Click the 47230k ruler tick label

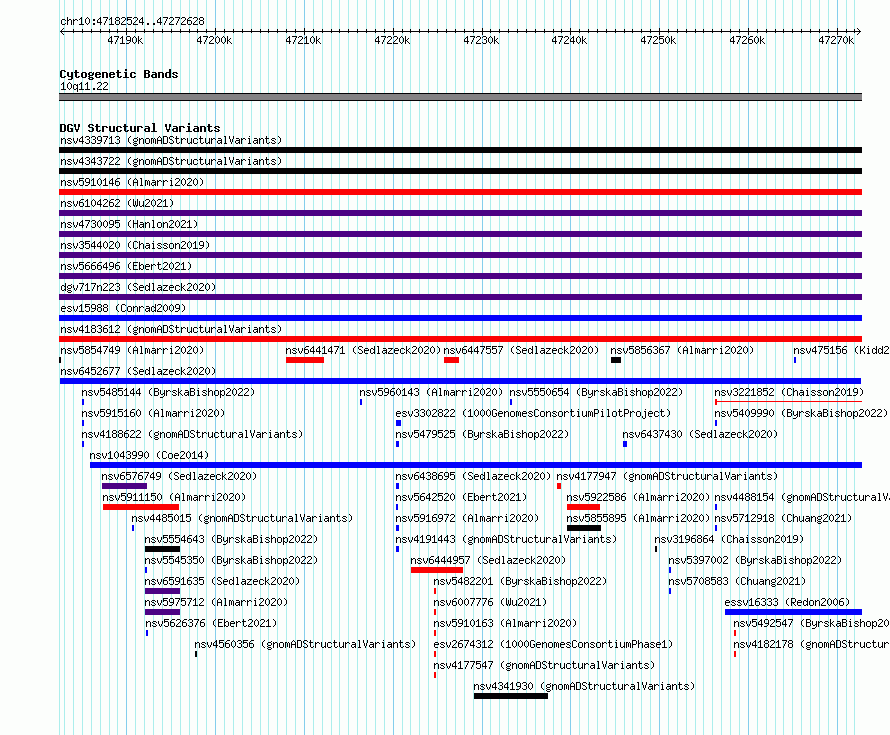coord(481,40)
